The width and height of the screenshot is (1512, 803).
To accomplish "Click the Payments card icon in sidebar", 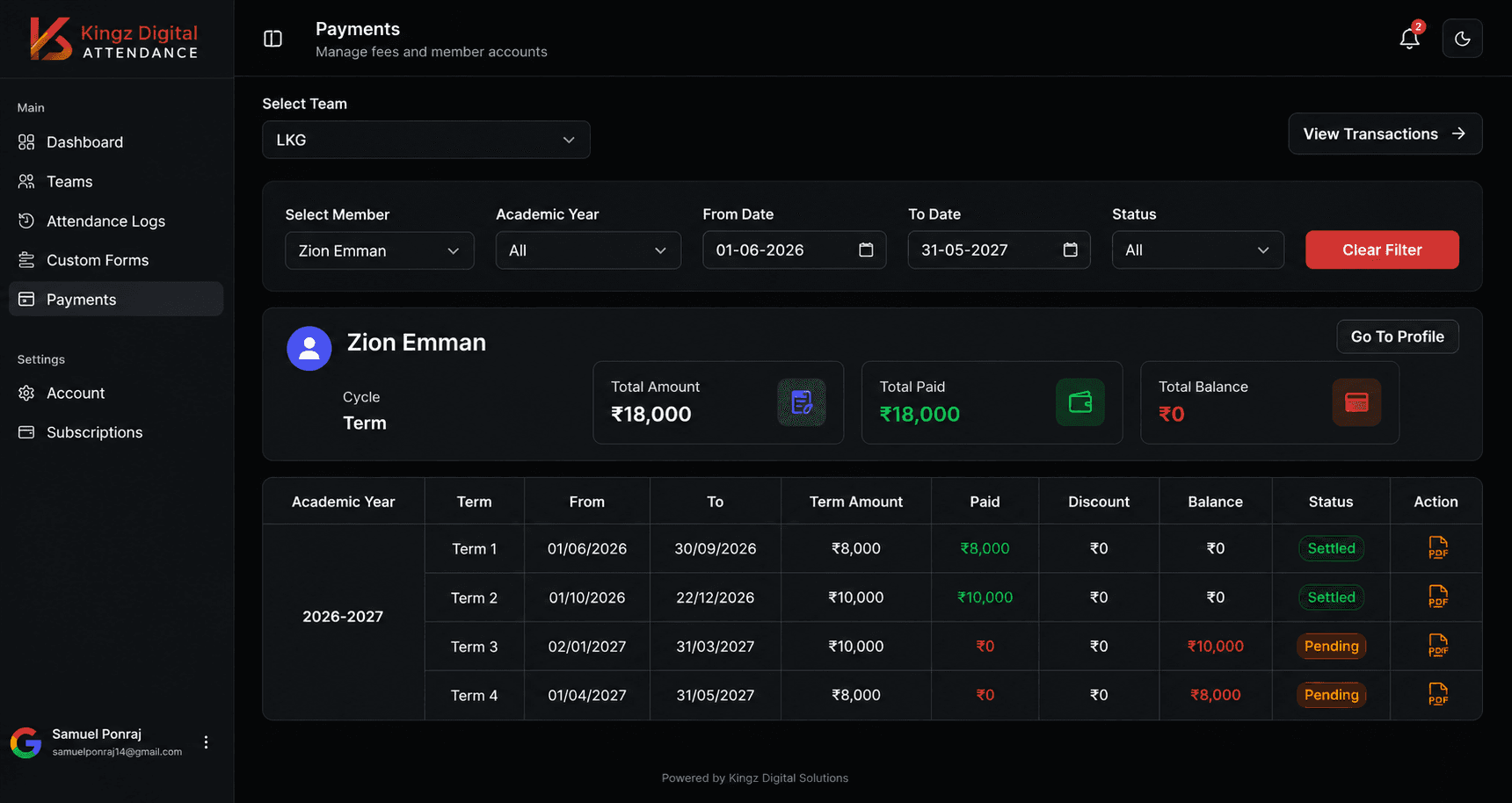I will click(x=26, y=299).
